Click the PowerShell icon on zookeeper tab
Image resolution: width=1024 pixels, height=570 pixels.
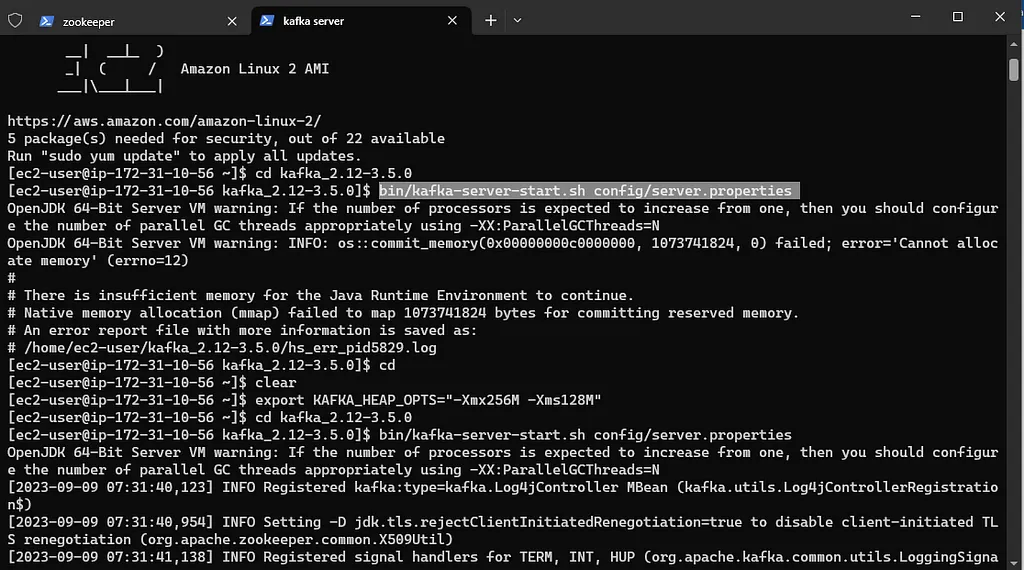46,22
